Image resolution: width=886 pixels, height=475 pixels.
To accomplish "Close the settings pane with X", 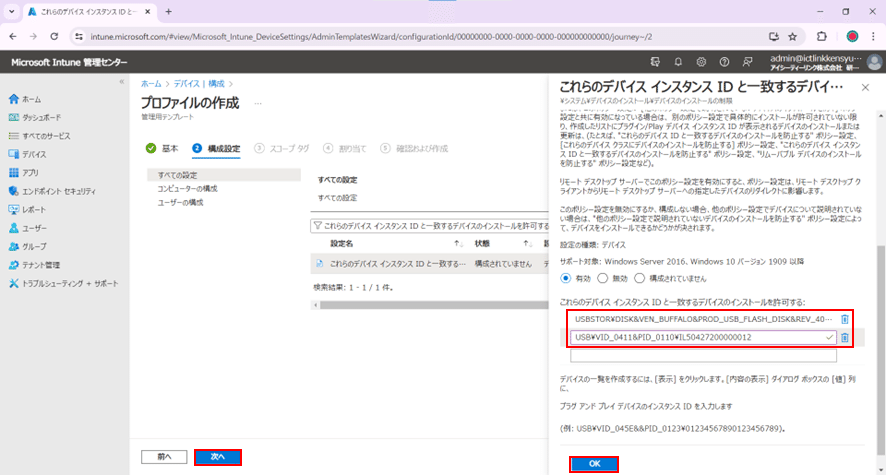I will [x=865, y=88].
